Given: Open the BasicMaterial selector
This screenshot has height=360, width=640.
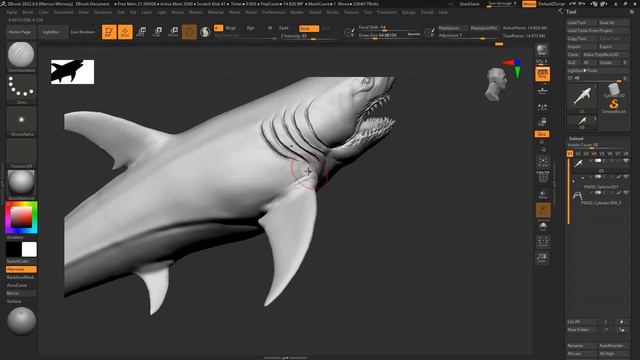Looking at the screenshot, I should (21, 183).
